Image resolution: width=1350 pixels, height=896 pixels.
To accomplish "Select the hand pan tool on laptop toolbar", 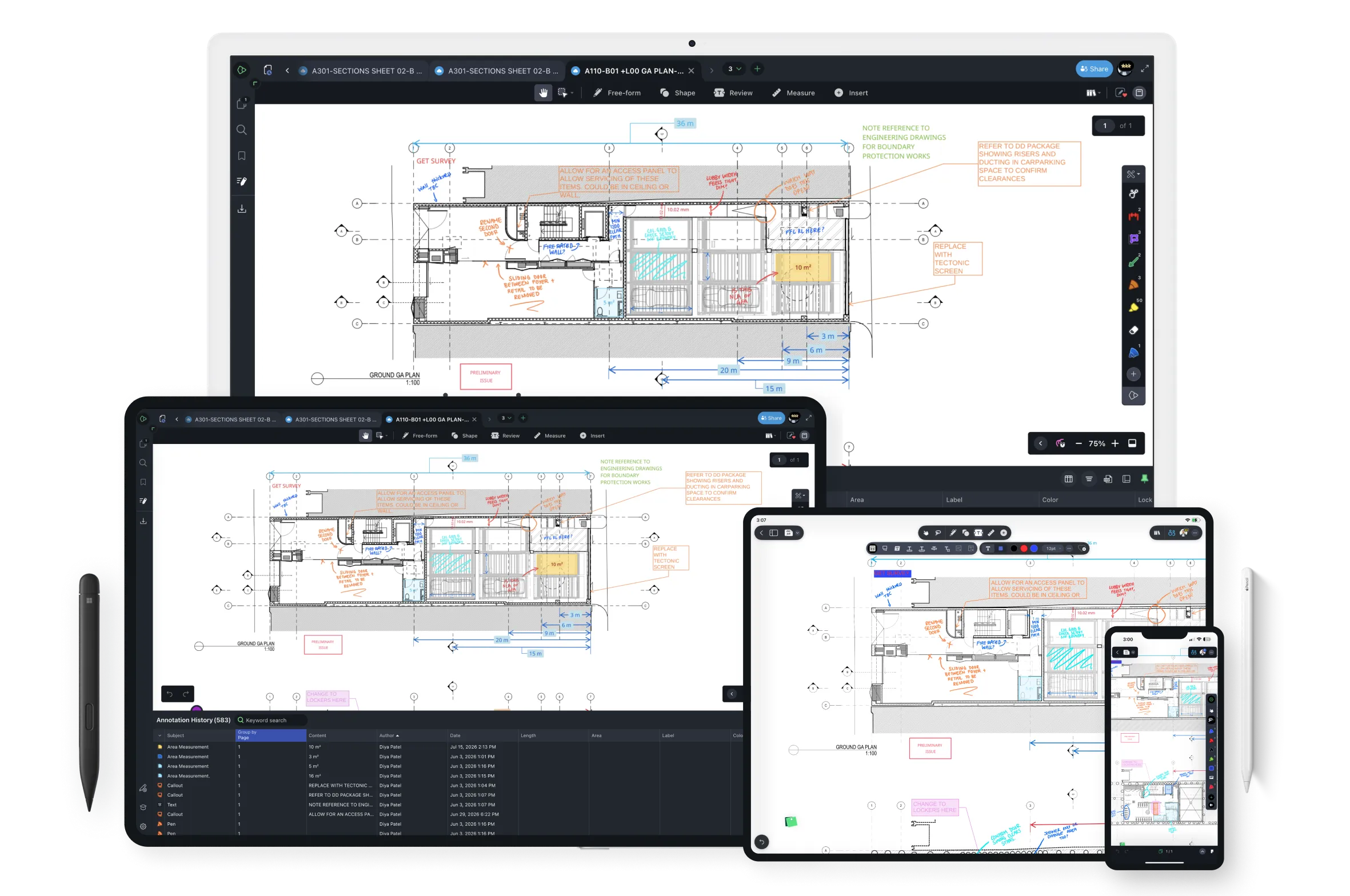I will tap(543, 93).
